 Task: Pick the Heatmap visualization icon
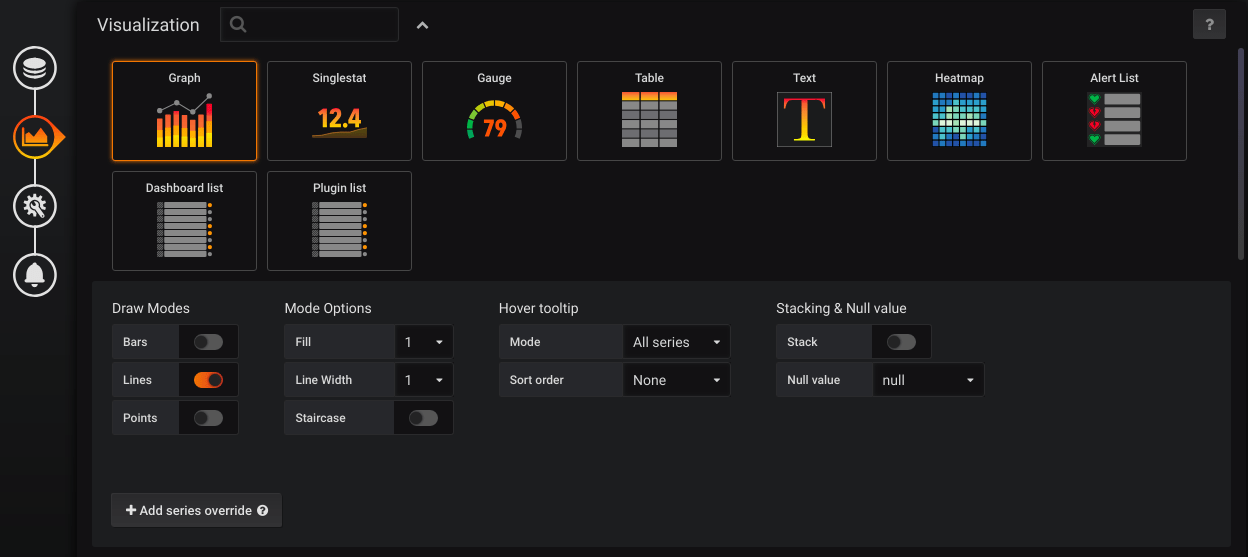click(959, 120)
